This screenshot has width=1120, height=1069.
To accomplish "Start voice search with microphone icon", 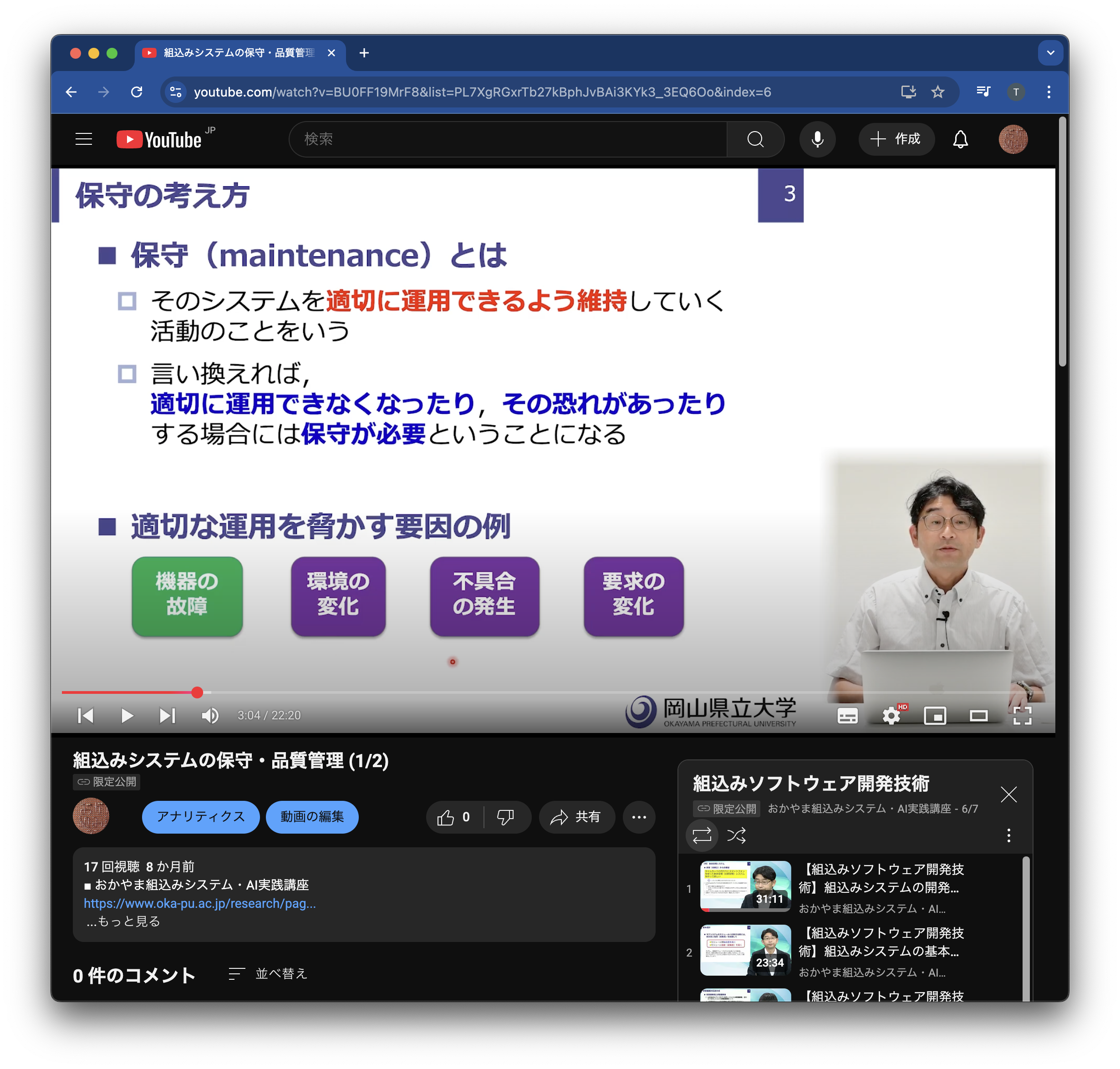I will 817,139.
